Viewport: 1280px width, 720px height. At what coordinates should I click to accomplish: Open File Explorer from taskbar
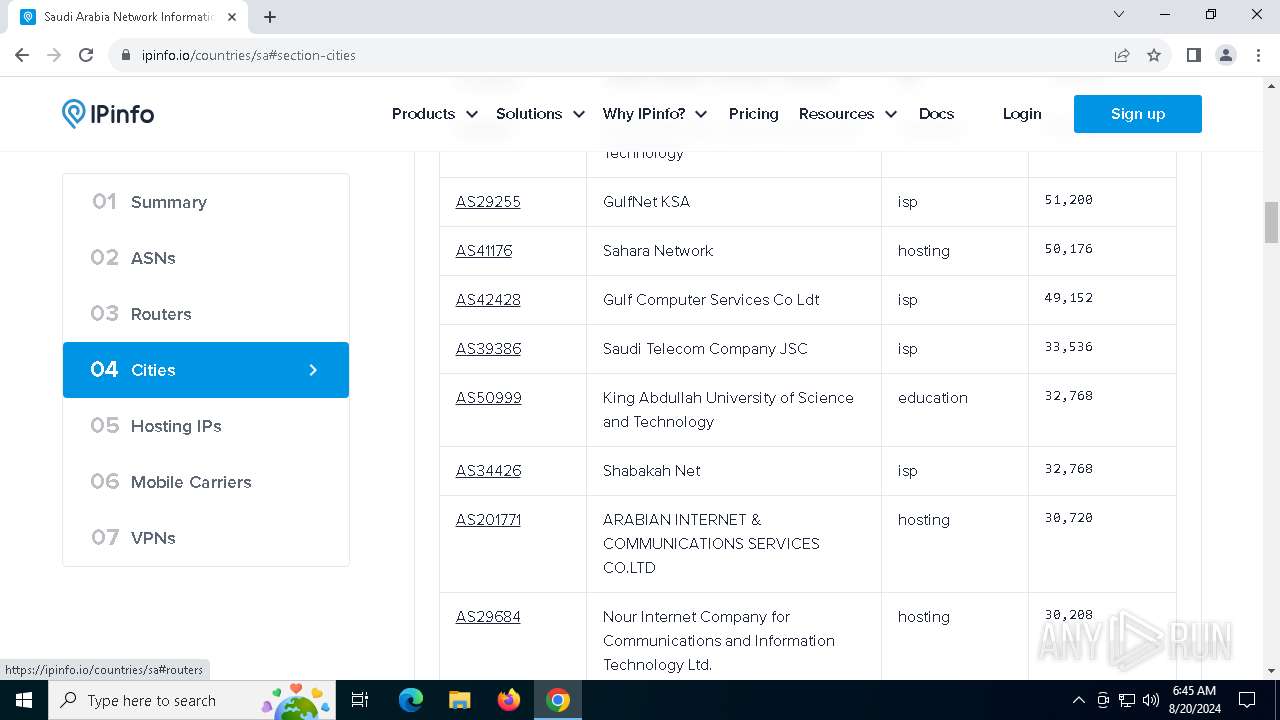point(459,700)
